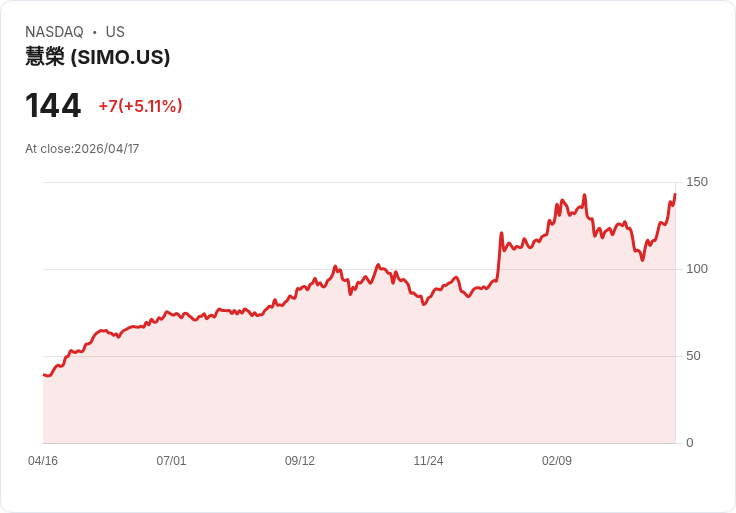Click the current price 144
Image resolution: width=736 pixels, height=513 pixels.
click(x=53, y=106)
